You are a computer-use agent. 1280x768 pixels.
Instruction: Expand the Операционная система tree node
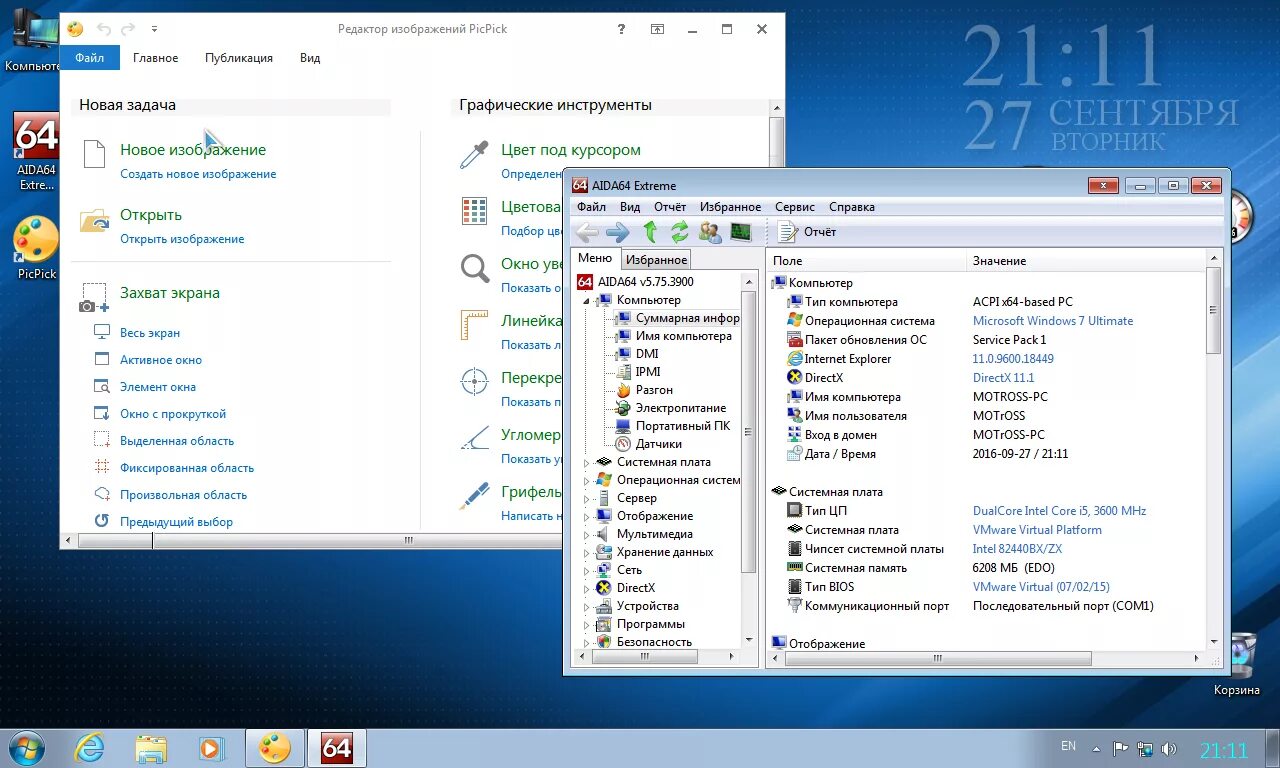click(587, 480)
